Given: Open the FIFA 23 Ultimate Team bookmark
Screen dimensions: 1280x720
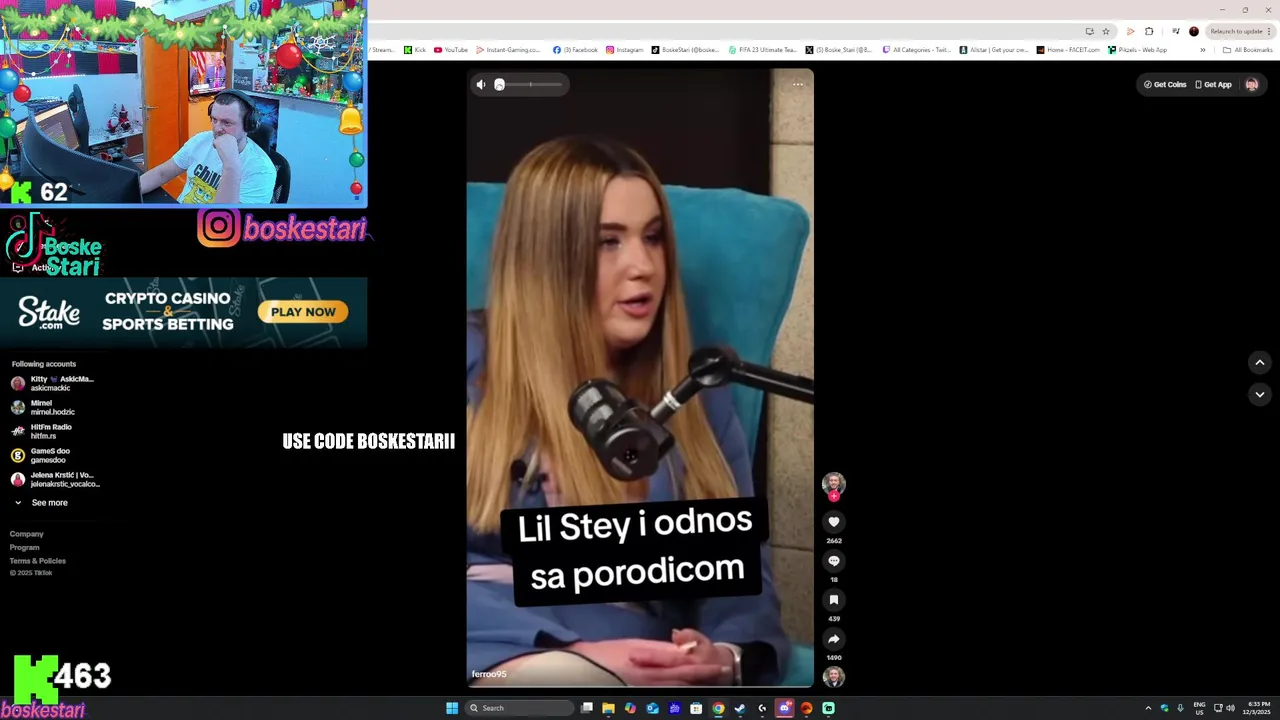Looking at the screenshot, I should [763, 49].
